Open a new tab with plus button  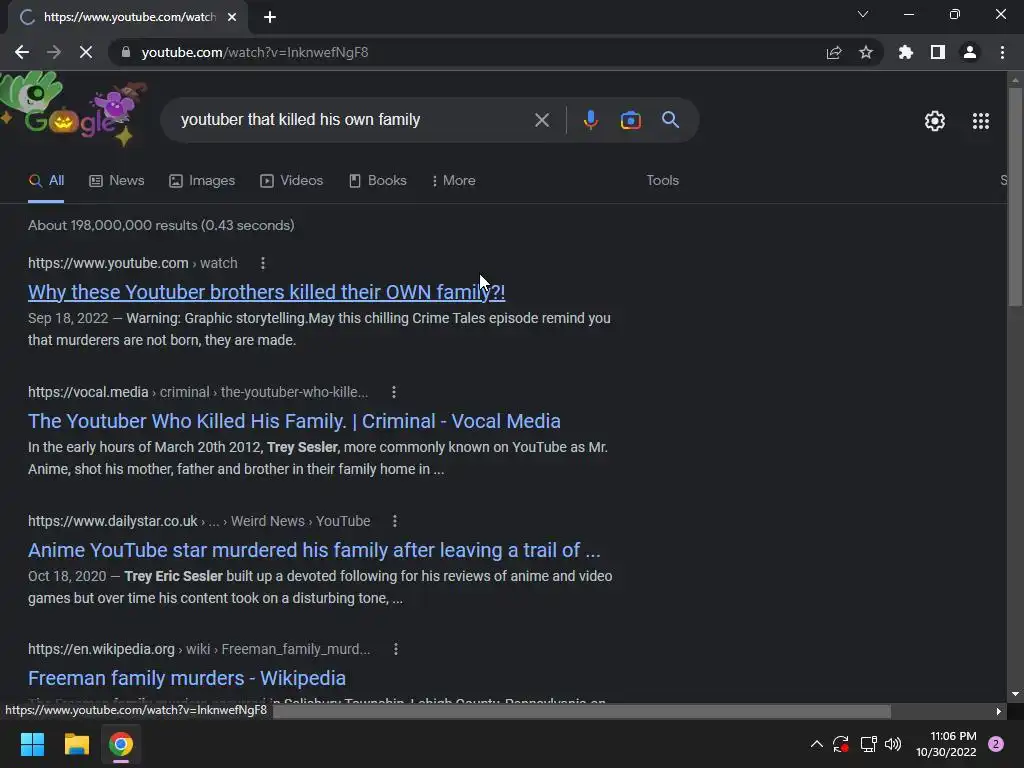(270, 17)
